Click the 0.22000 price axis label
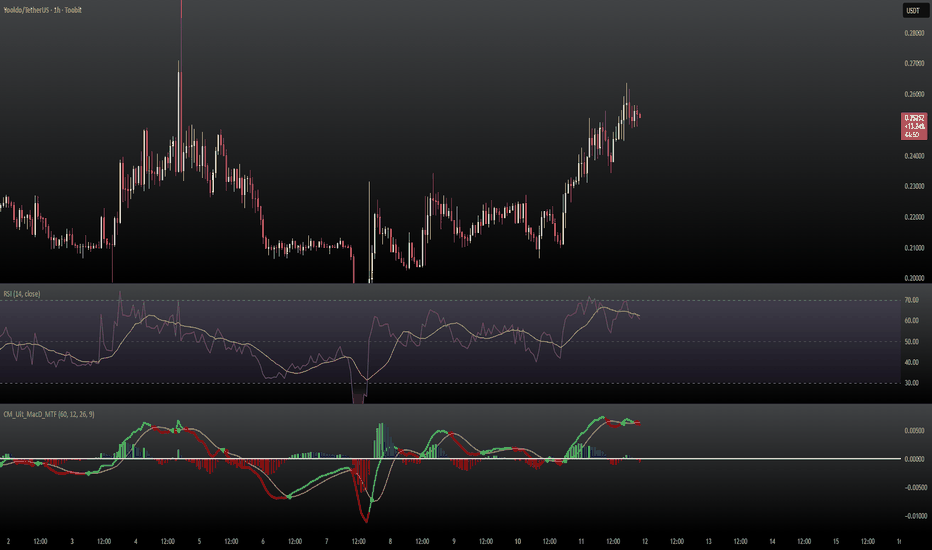This screenshot has height=550, width=932. tap(914, 217)
